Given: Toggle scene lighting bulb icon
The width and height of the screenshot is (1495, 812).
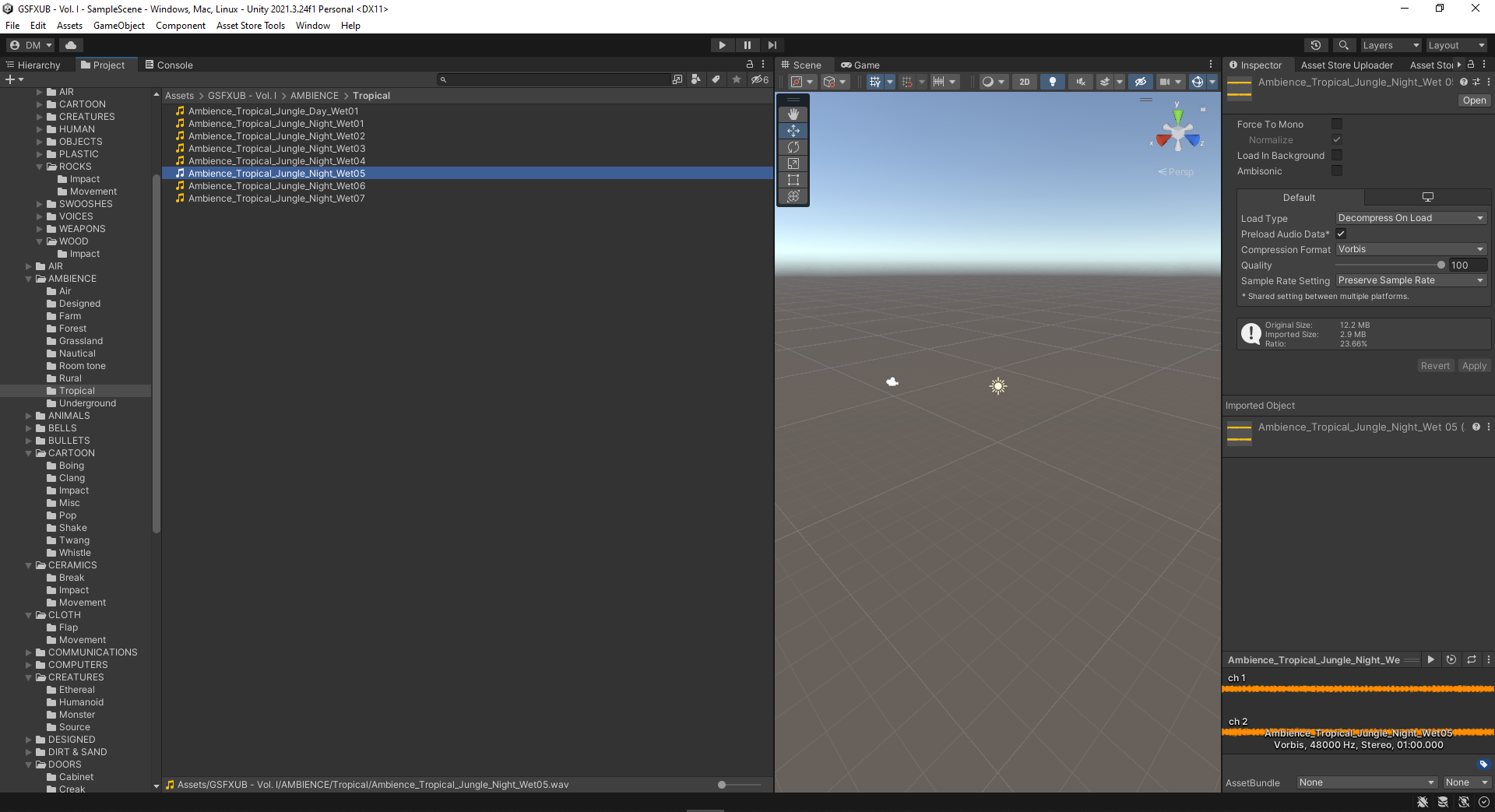Looking at the screenshot, I should click(1053, 82).
